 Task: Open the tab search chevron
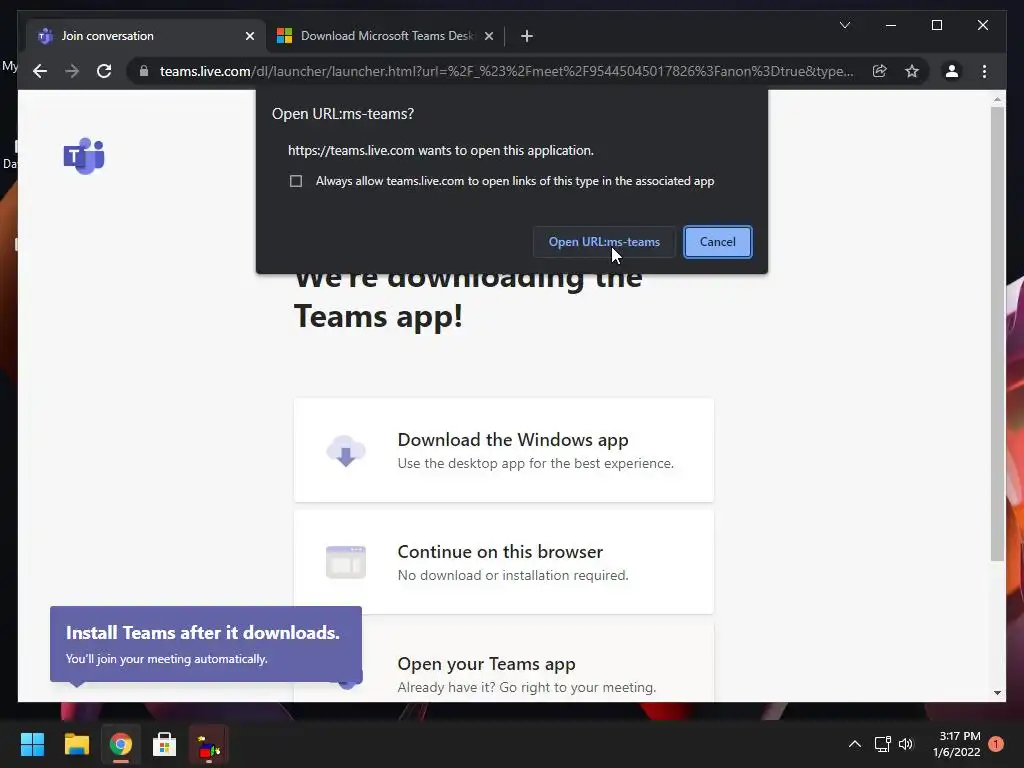[844, 25]
